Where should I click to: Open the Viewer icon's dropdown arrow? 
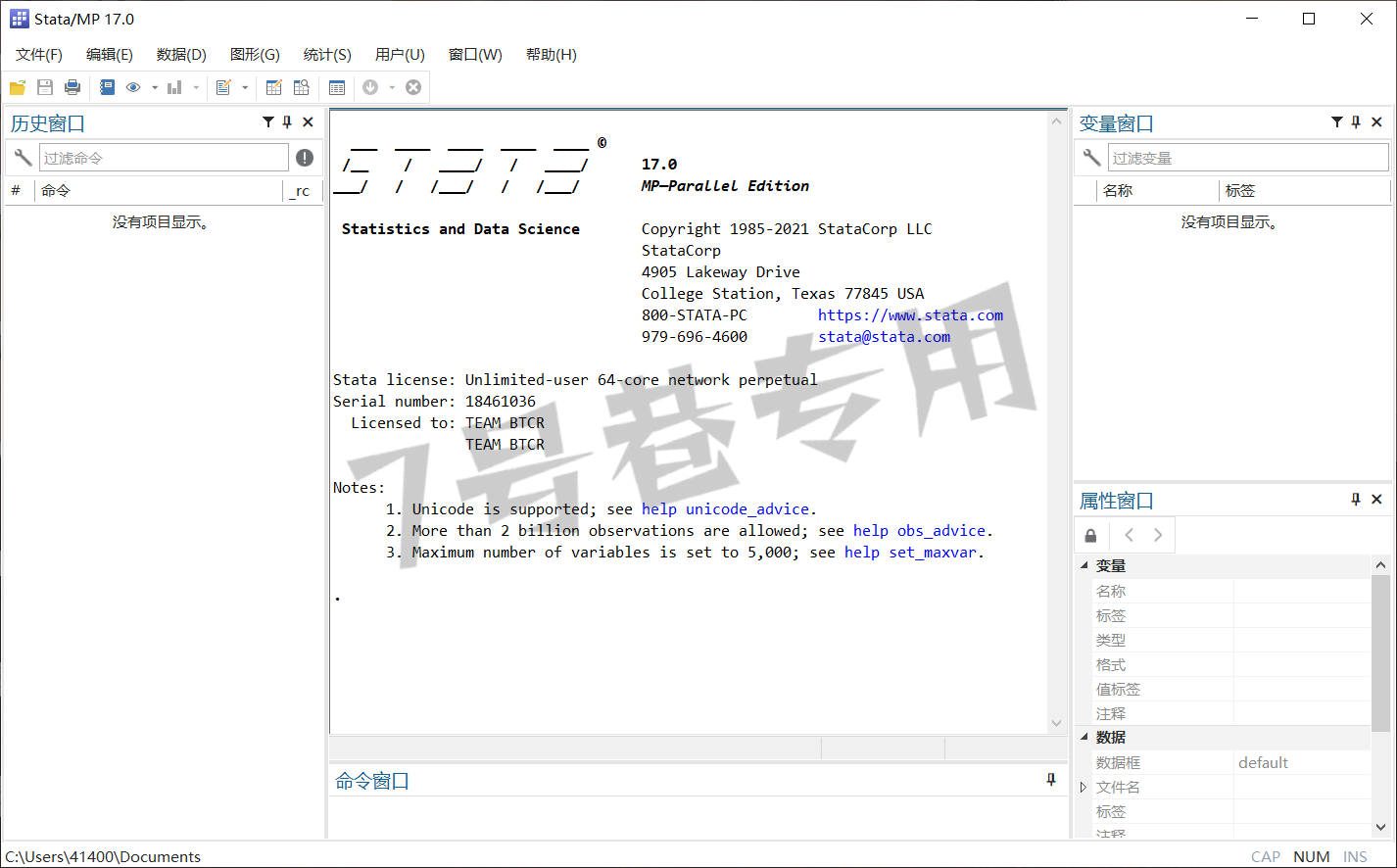click(x=155, y=87)
